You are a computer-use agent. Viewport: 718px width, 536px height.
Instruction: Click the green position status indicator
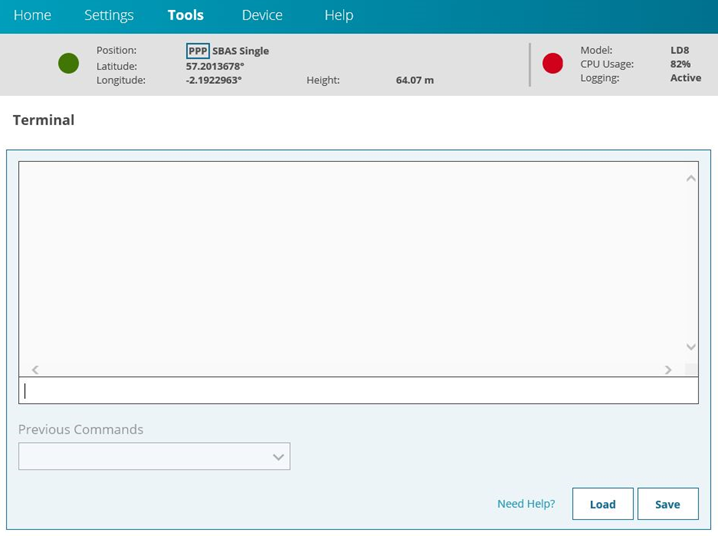68,64
